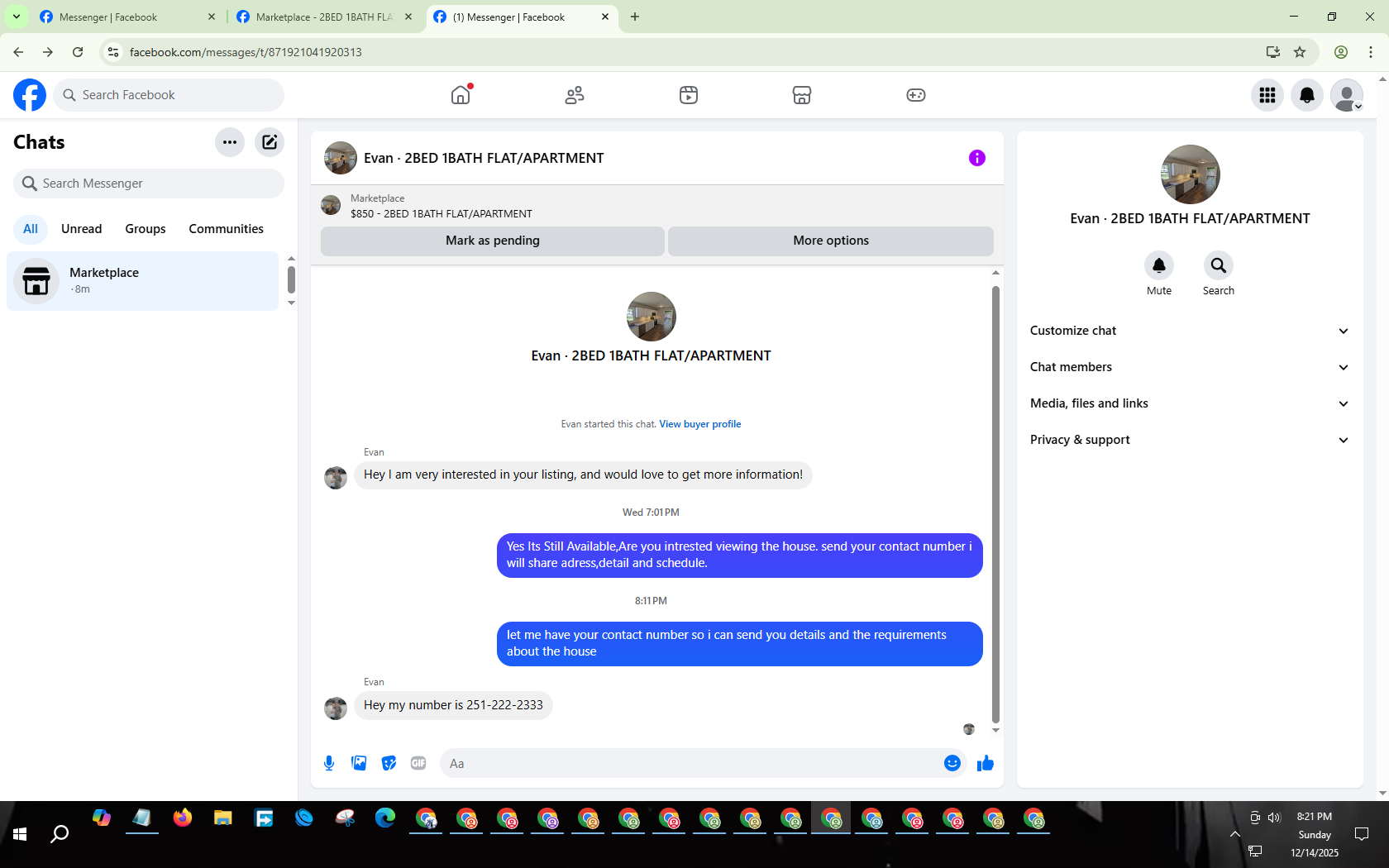Click Evan's avatar beside phone number message
1389x868 pixels.
click(x=336, y=708)
